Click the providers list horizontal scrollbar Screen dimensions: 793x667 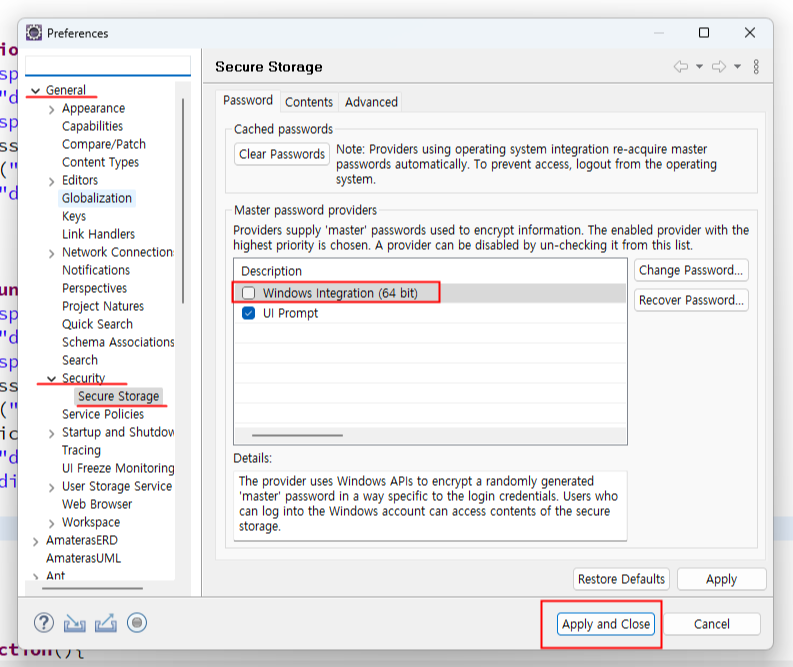(297, 435)
